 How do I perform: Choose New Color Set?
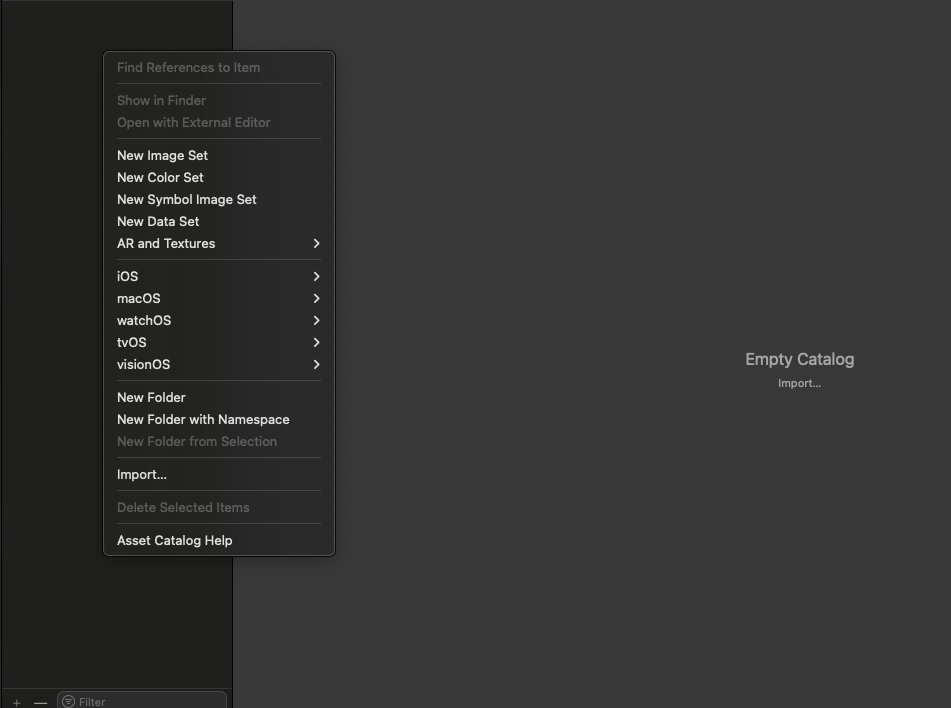218,177
